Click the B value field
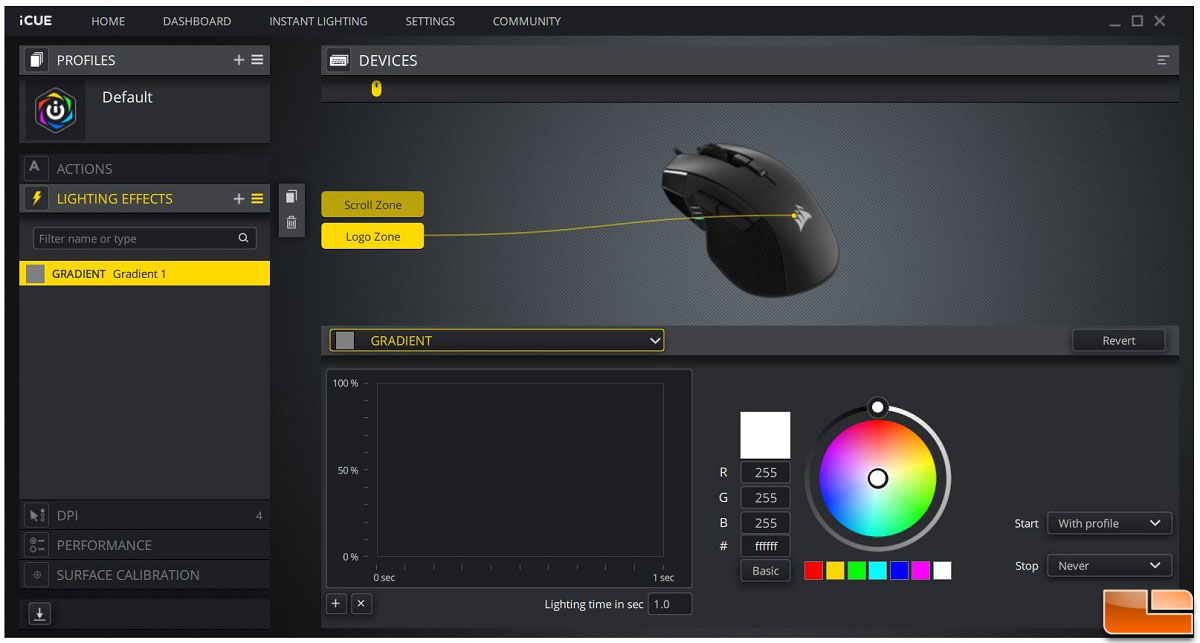The image size is (1200, 643). tap(766, 523)
